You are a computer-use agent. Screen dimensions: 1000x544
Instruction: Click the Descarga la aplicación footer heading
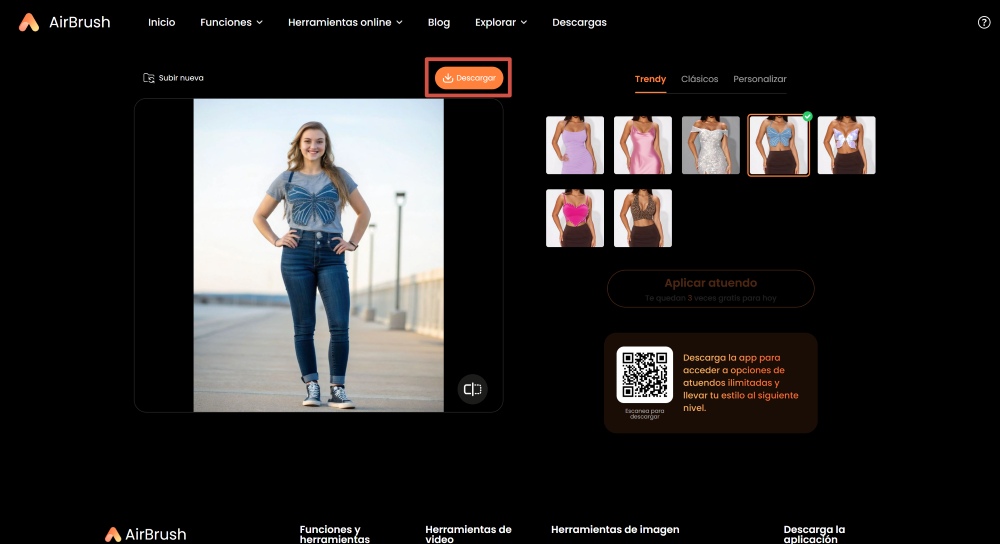click(x=814, y=534)
